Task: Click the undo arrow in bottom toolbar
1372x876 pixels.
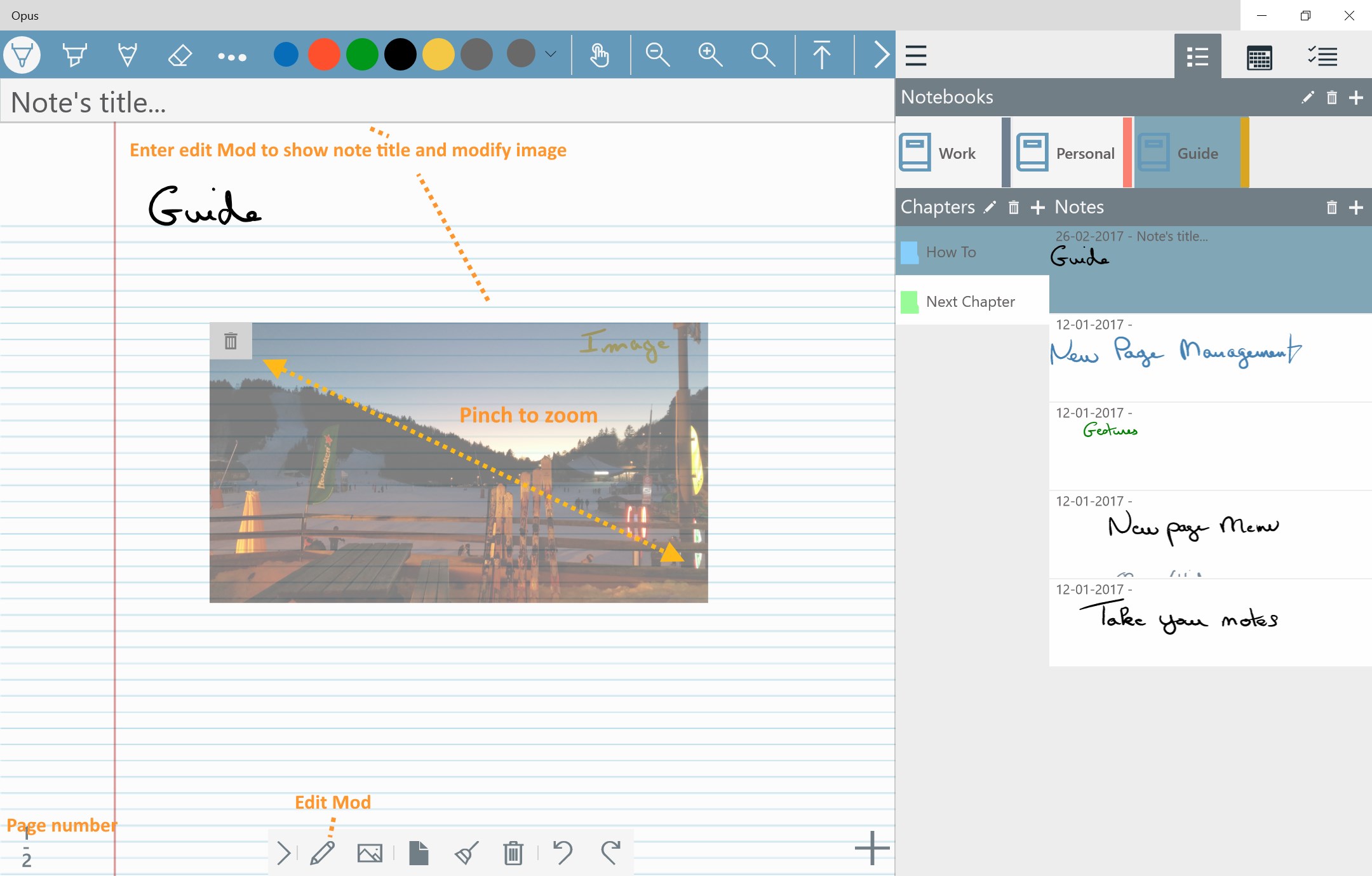Action: click(x=562, y=853)
